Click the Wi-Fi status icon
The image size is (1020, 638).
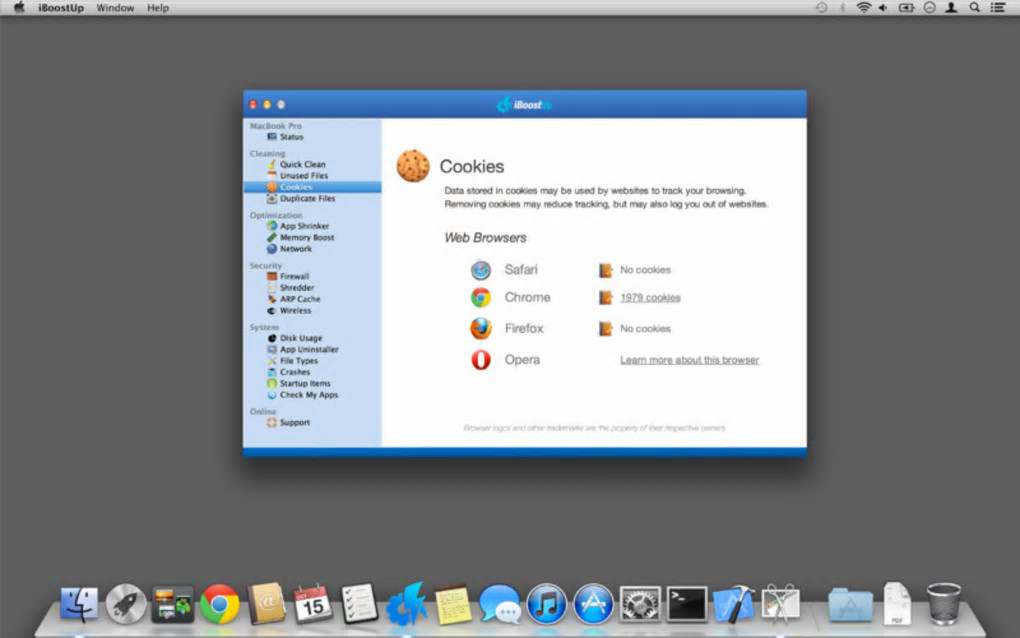pos(863,8)
